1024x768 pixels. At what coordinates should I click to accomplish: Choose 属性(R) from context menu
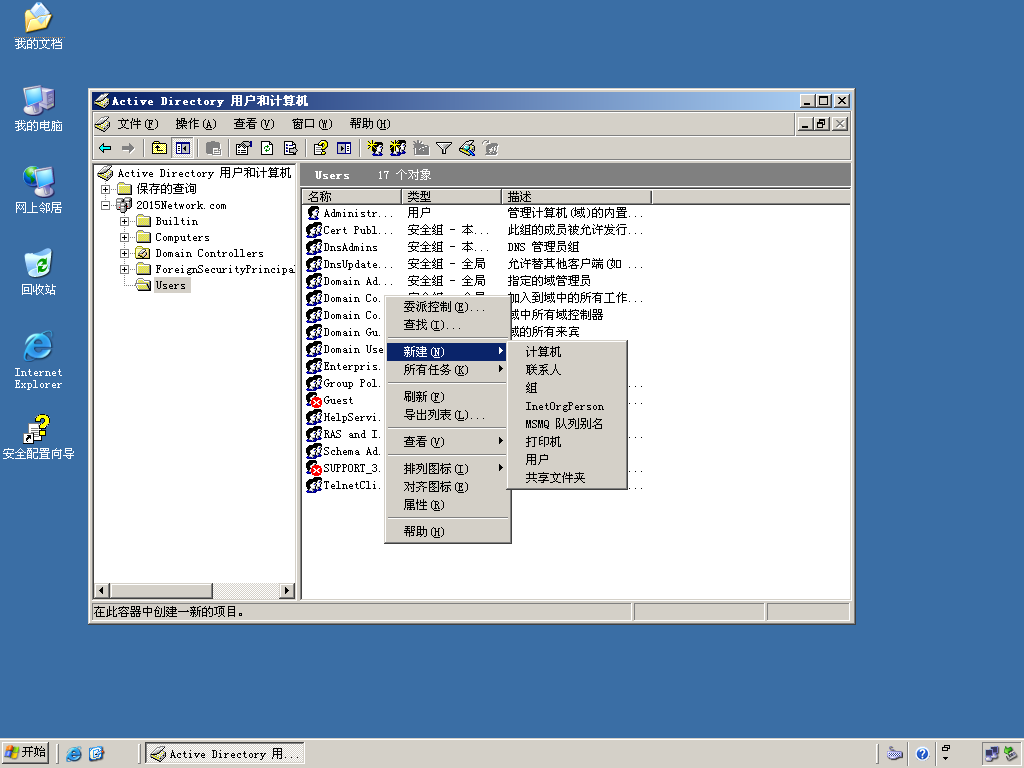coord(447,505)
